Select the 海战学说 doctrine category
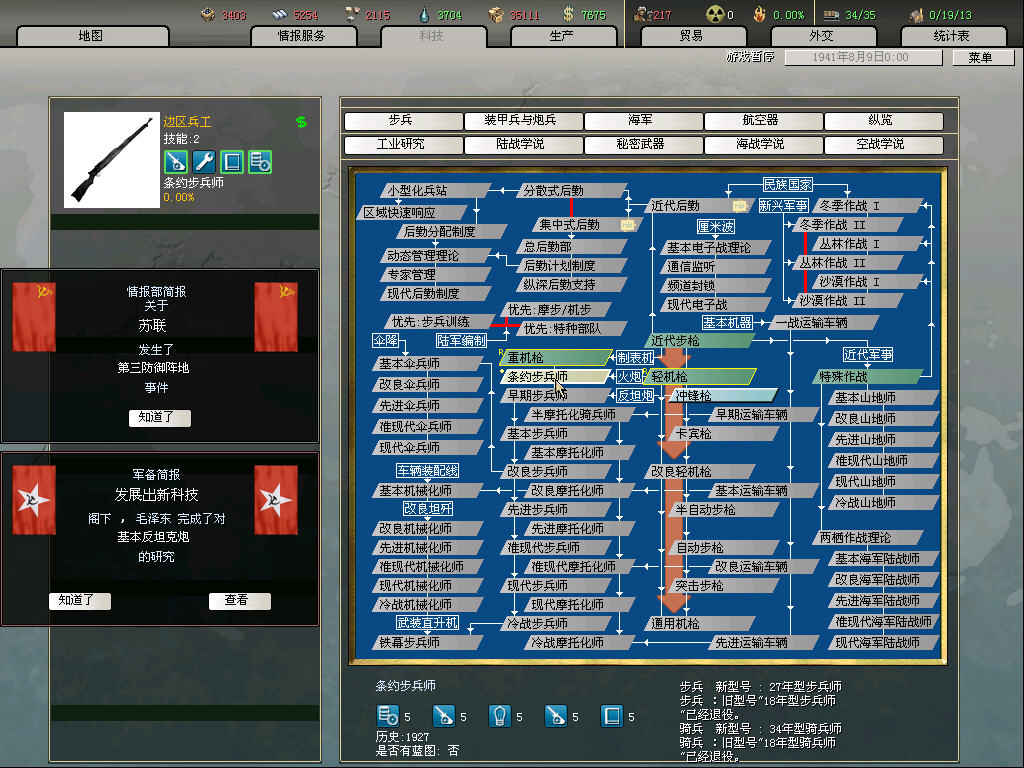 [x=763, y=144]
